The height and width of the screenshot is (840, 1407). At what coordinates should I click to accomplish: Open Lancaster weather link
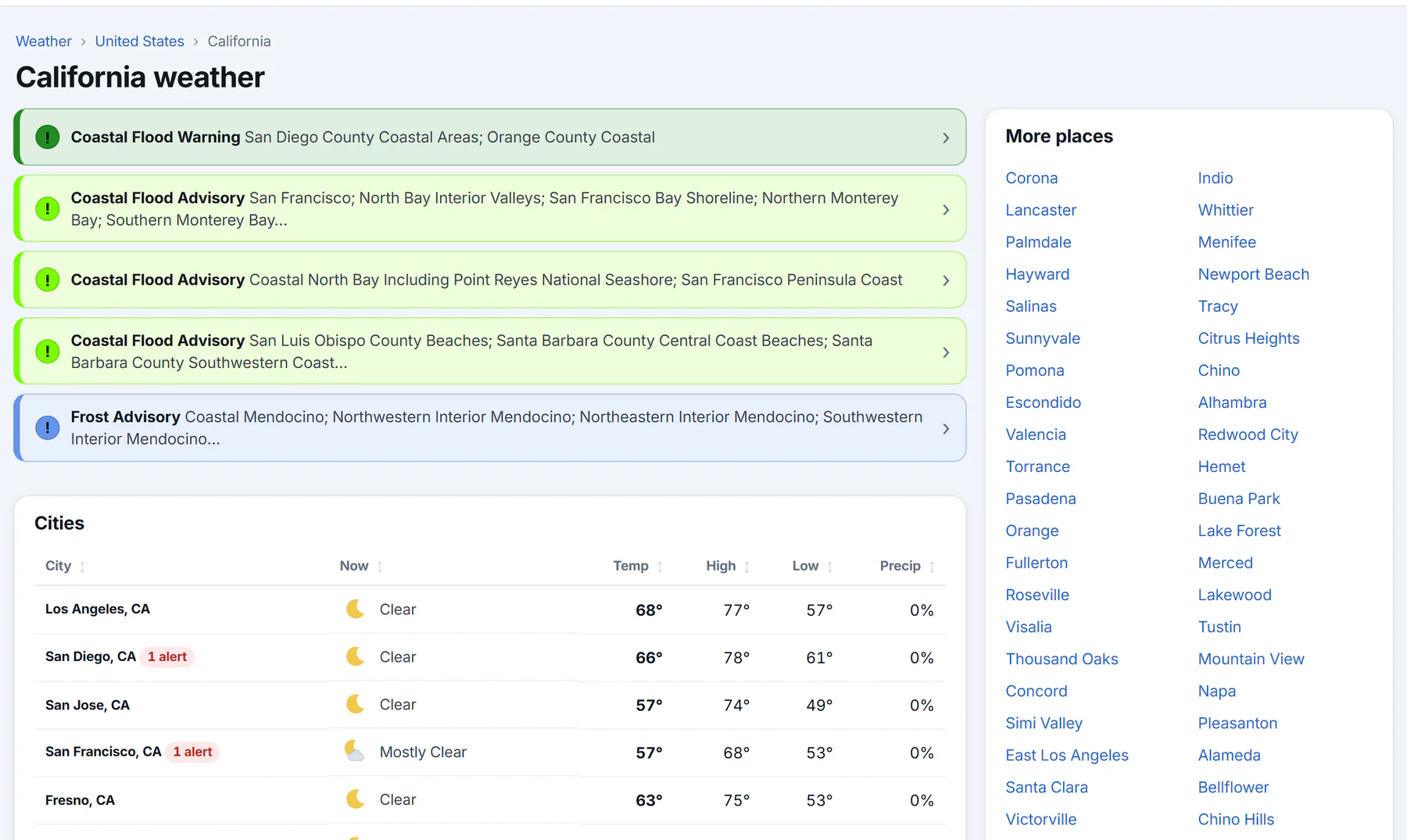tap(1041, 210)
